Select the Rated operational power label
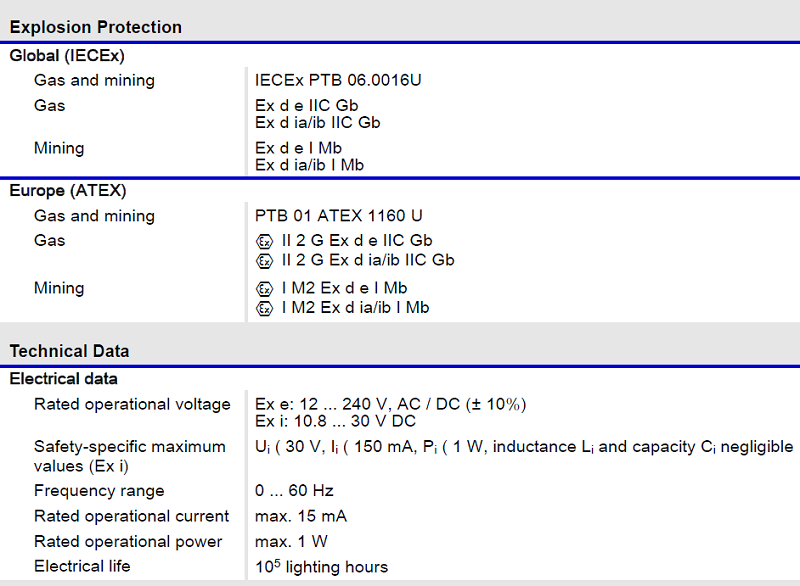 pos(128,542)
